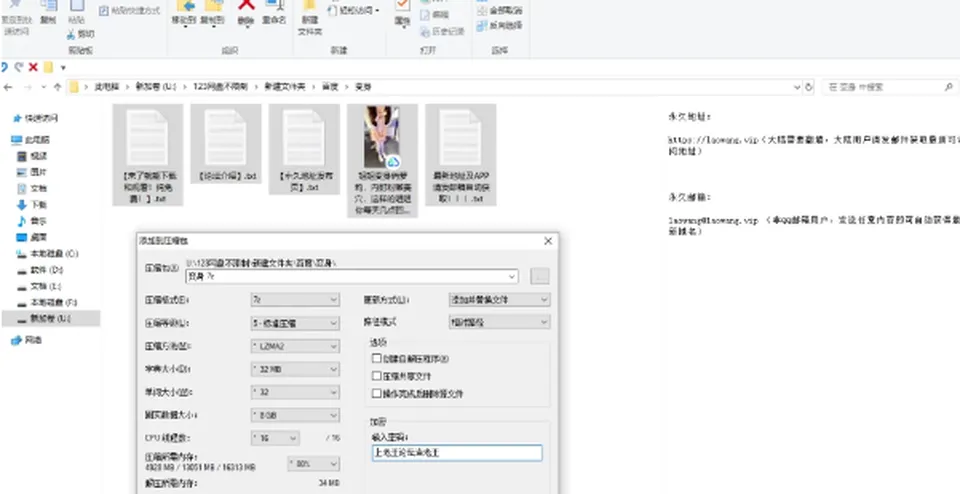Click the Invert selection icon
The width and height of the screenshot is (960, 494).
481,26
